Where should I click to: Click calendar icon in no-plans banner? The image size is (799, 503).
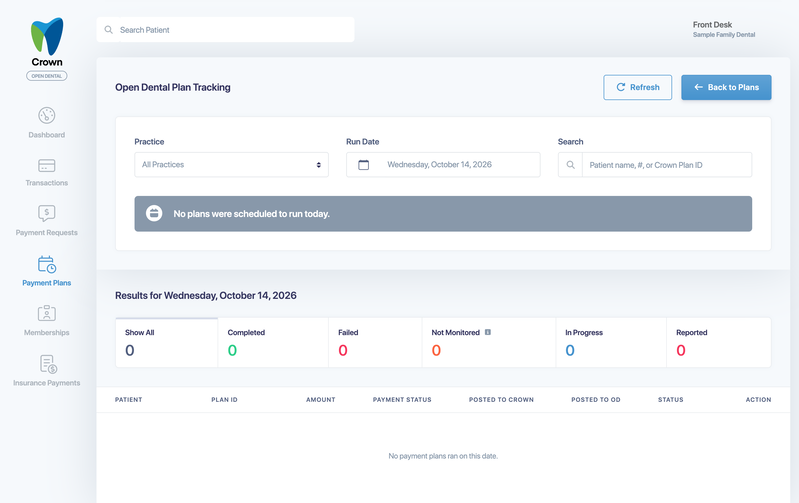click(x=154, y=213)
